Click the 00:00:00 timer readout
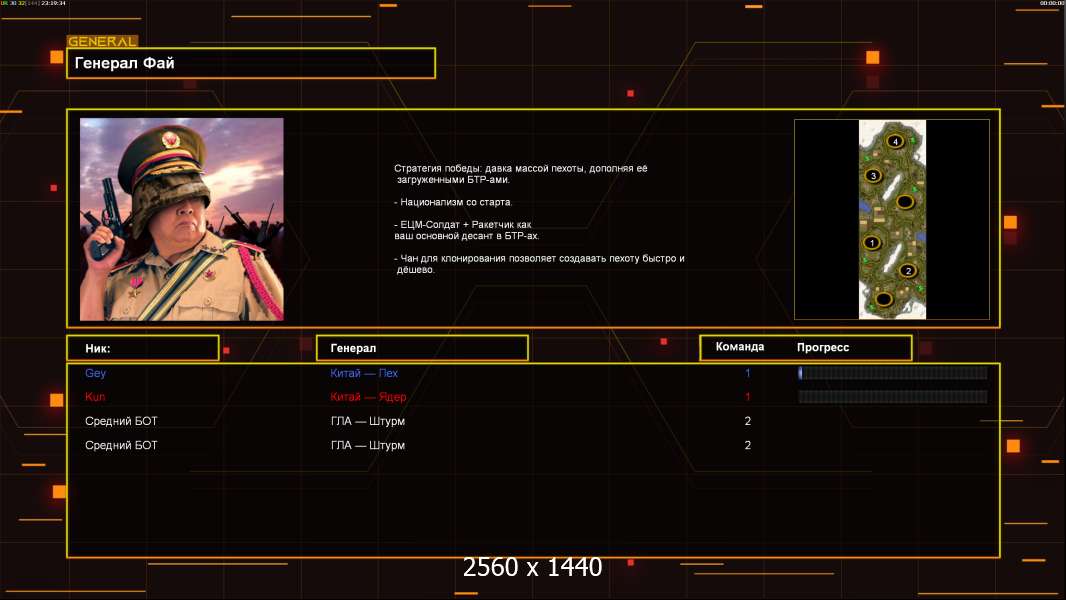 click(1052, 3)
